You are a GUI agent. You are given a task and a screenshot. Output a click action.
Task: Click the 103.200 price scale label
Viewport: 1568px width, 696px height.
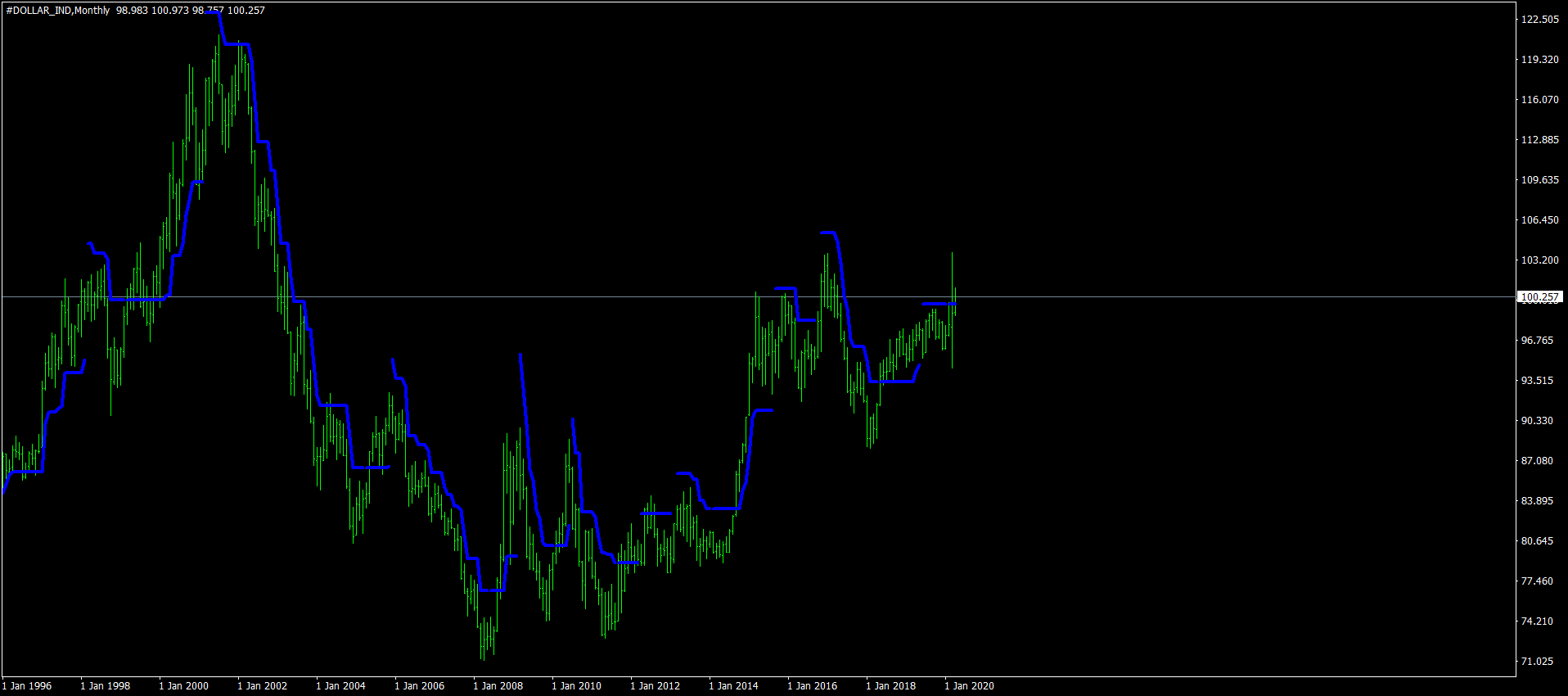coord(1539,260)
